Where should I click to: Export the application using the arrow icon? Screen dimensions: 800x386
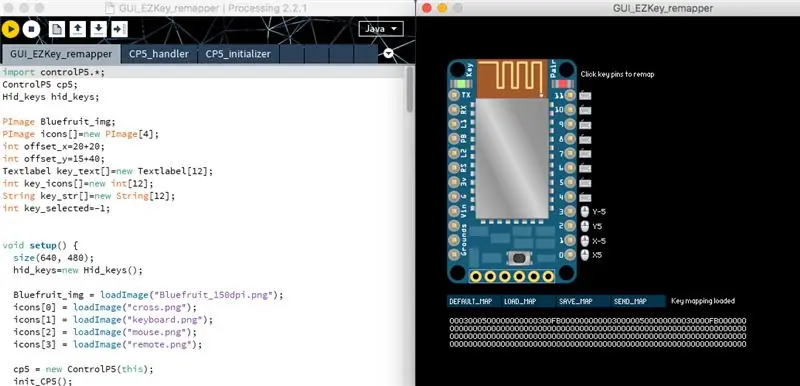[x=119, y=29]
